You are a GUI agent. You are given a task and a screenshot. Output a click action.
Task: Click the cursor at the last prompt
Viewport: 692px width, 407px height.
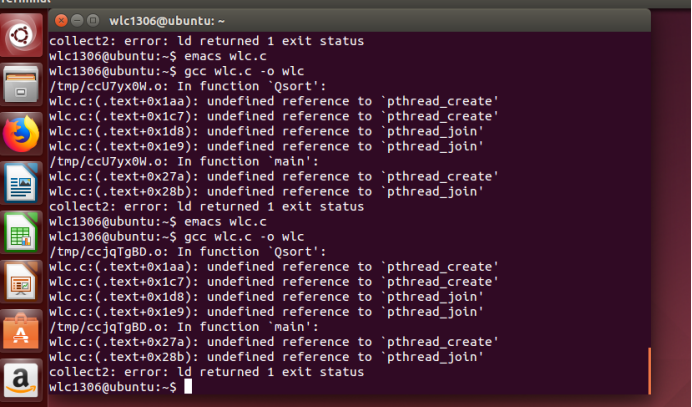[187, 386]
